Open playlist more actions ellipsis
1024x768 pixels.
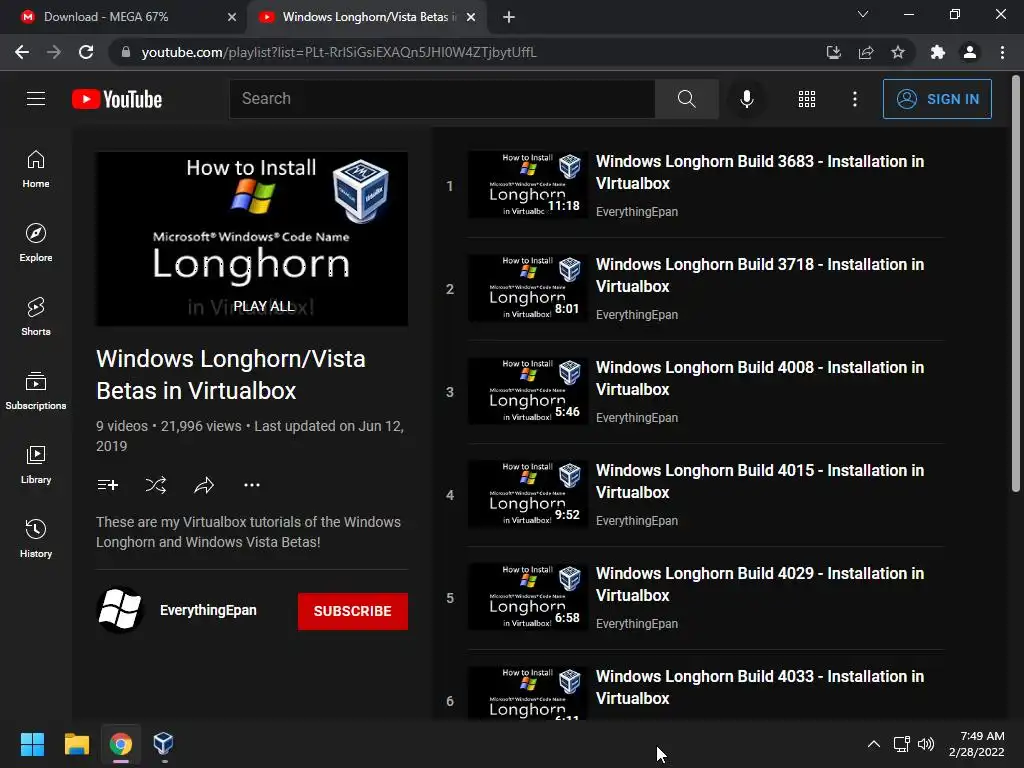[x=251, y=485]
